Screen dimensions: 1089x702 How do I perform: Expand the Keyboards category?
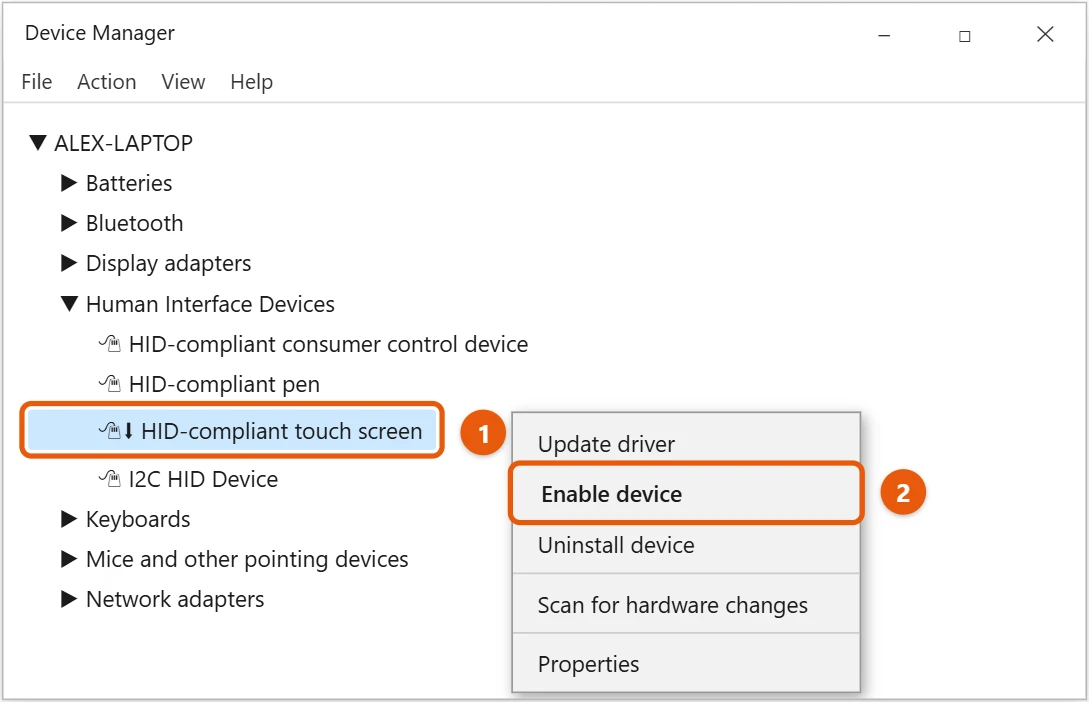pos(69,519)
